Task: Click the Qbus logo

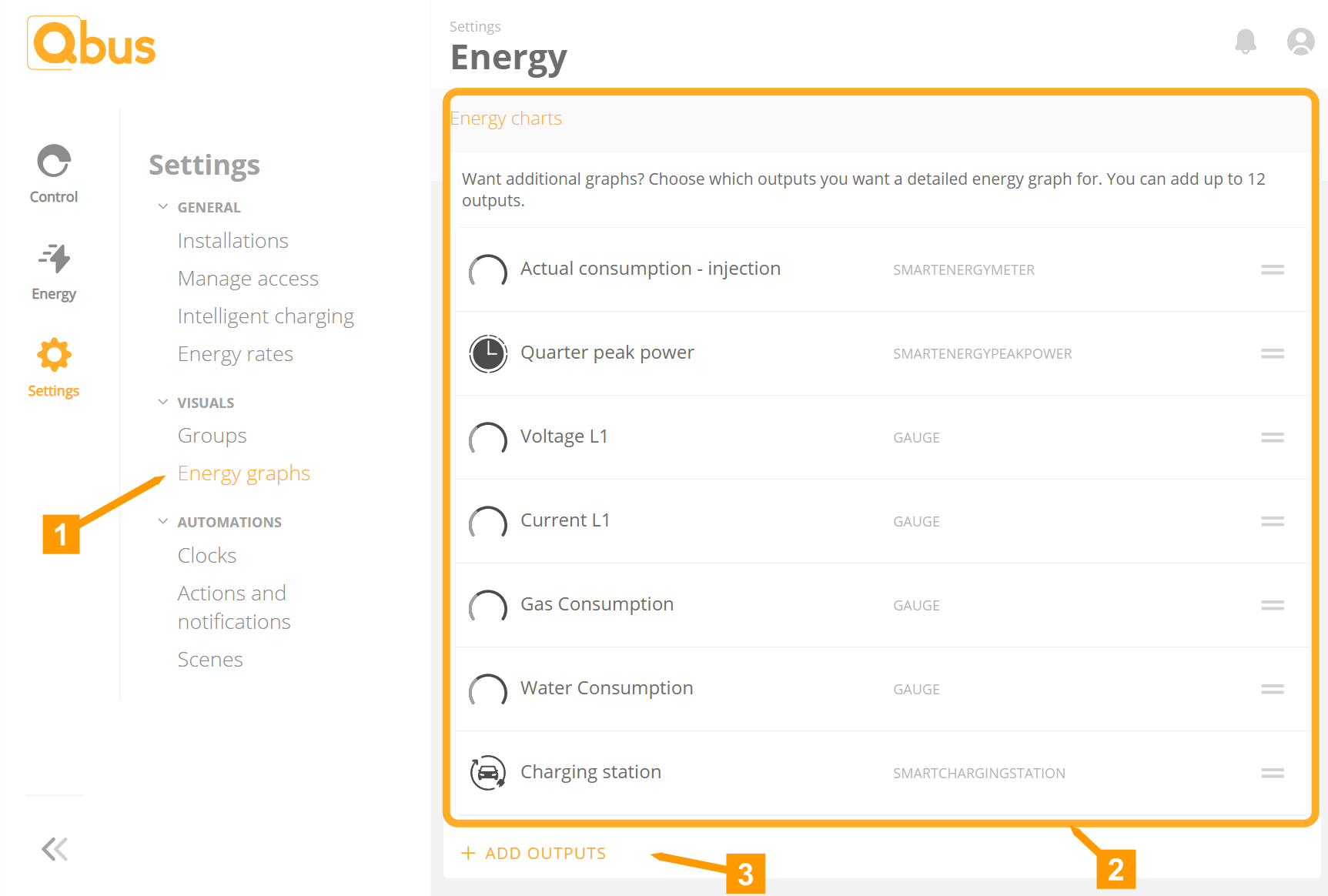Action: tap(90, 43)
